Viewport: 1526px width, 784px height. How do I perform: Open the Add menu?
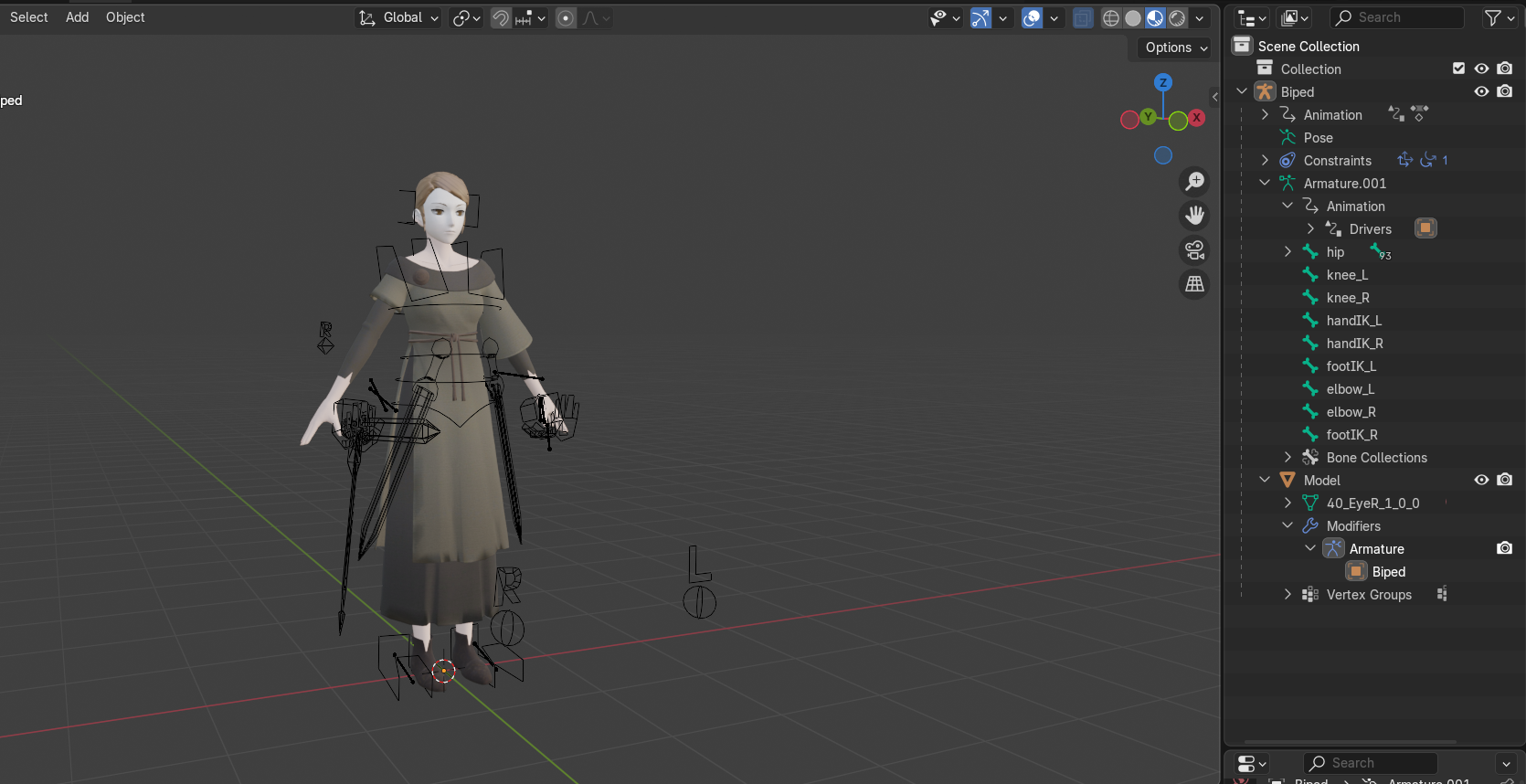(x=78, y=17)
